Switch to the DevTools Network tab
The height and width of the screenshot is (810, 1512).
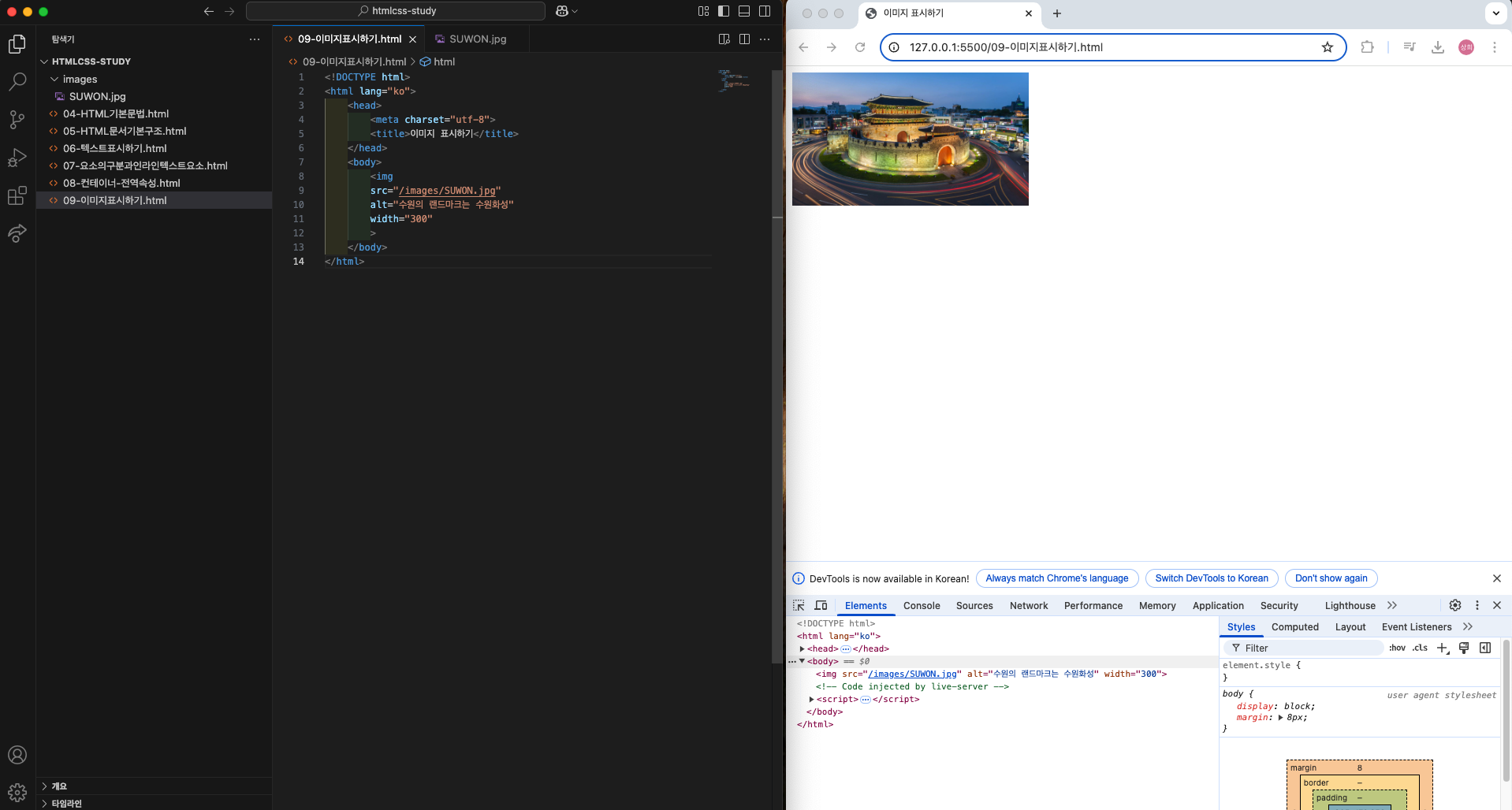pyautogui.click(x=1029, y=606)
